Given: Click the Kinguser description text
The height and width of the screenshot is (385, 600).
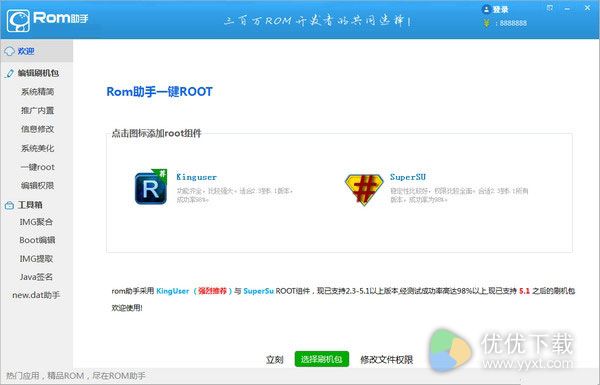Looking at the screenshot, I should (234, 195).
